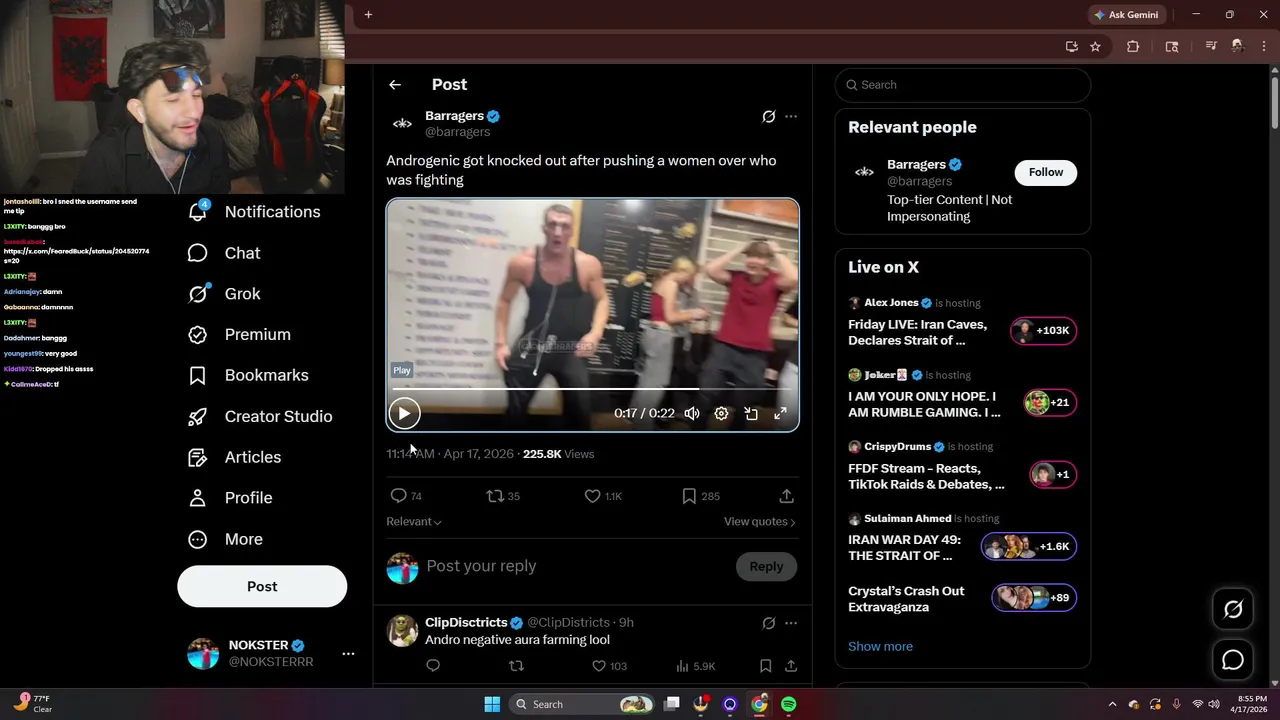Mute the video volume
This screenshot has width=1280, height=720.
pos(692,413)
